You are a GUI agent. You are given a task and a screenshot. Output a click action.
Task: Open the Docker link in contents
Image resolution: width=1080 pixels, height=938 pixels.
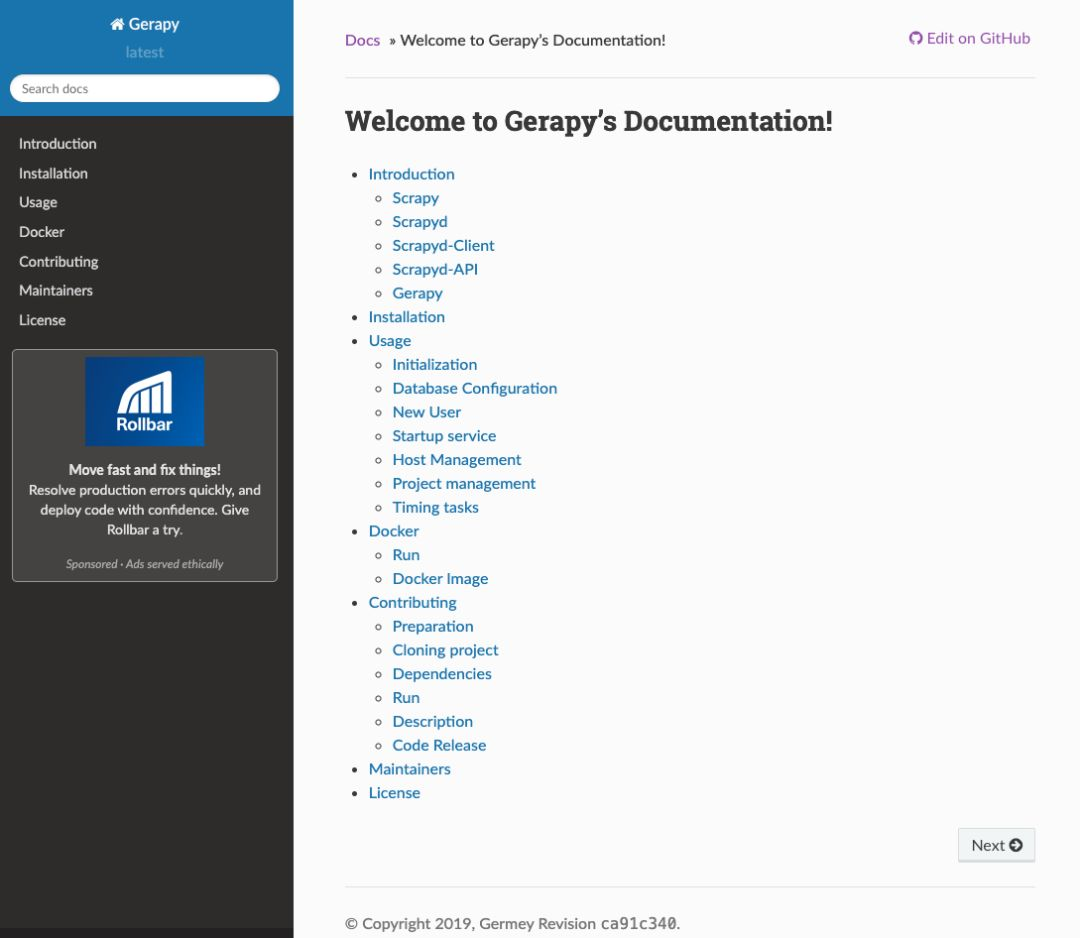pos(393,531)
